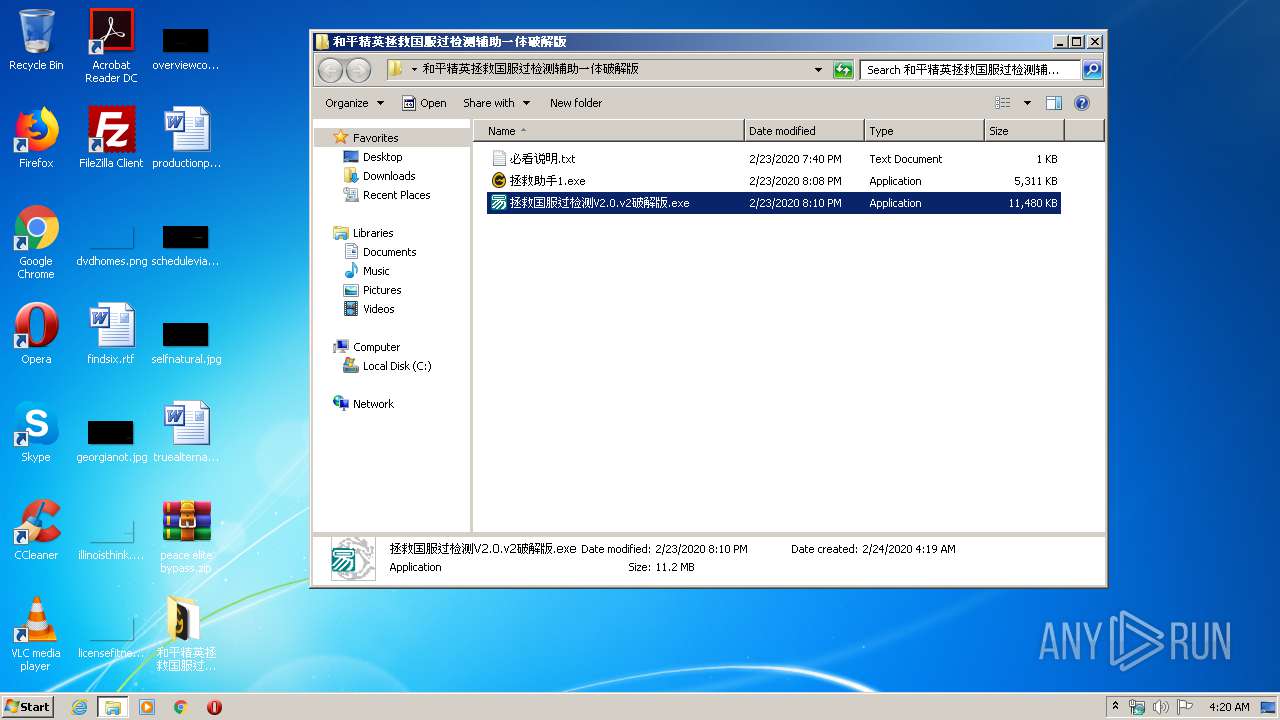
Task: Open Explorer help question mark icon
Action: [x=1081, y=103]
